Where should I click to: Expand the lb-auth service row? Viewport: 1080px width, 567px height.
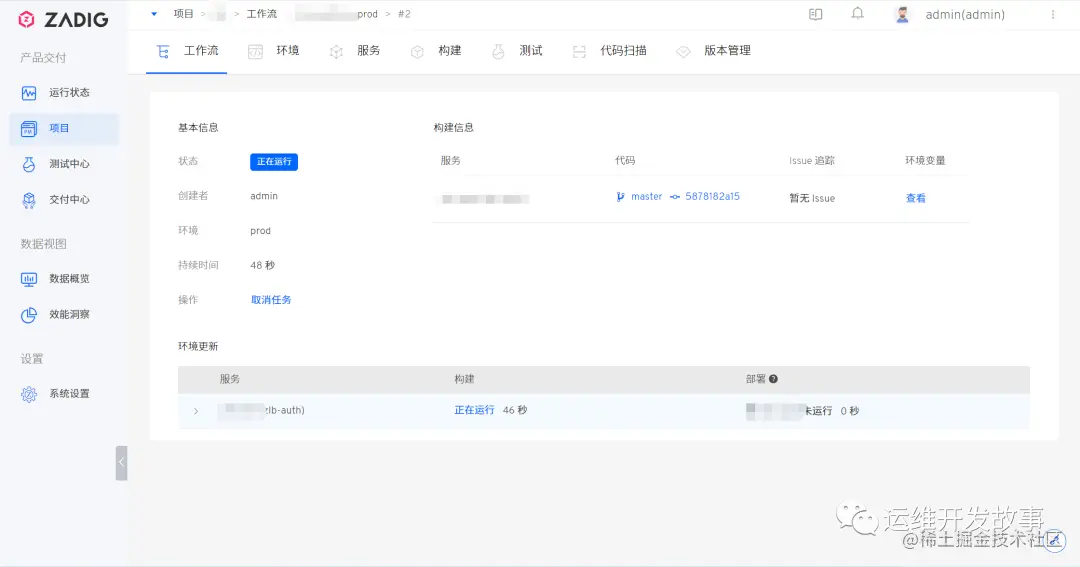(196, 411)
